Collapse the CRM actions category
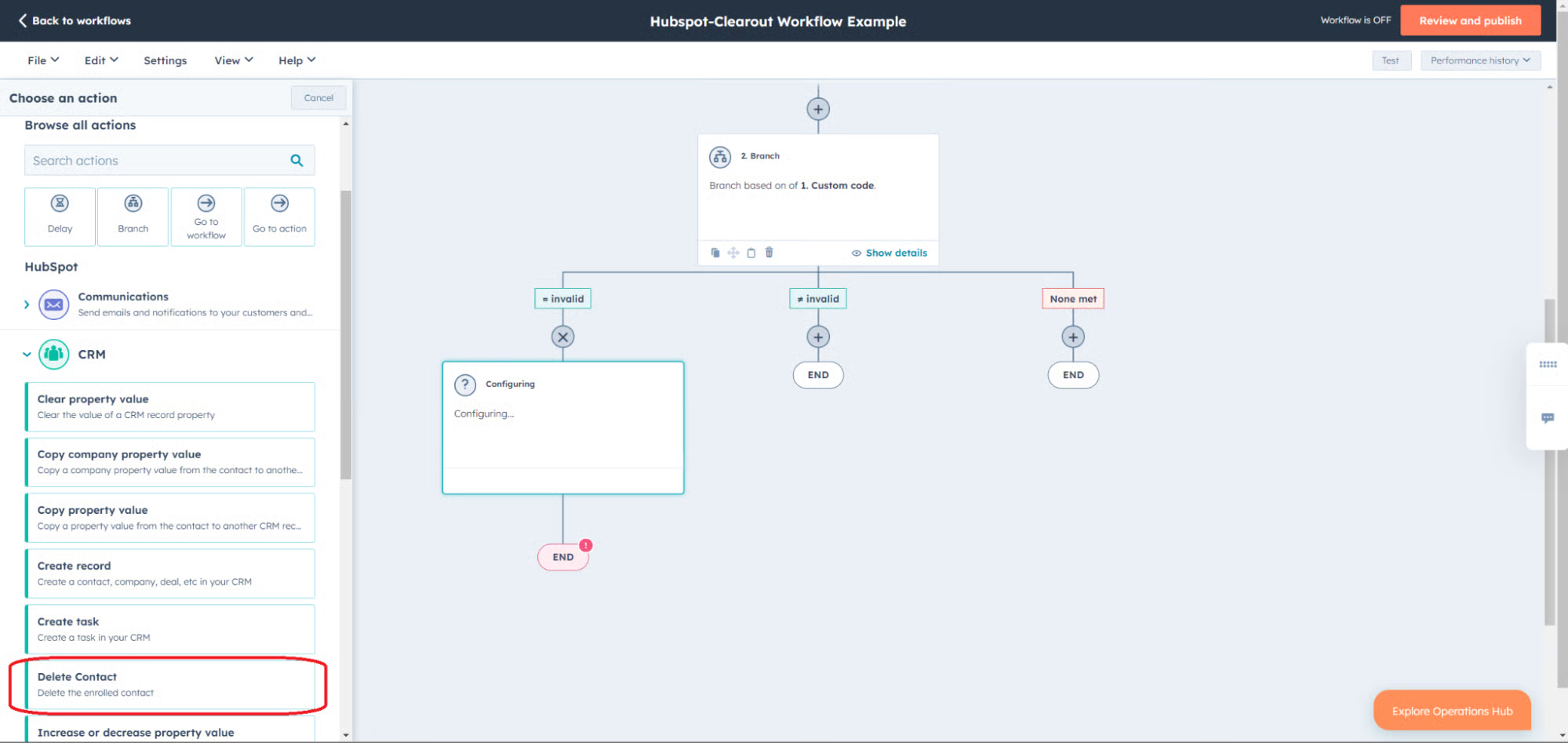1568x743 pixels. click(x=27, y=355)
